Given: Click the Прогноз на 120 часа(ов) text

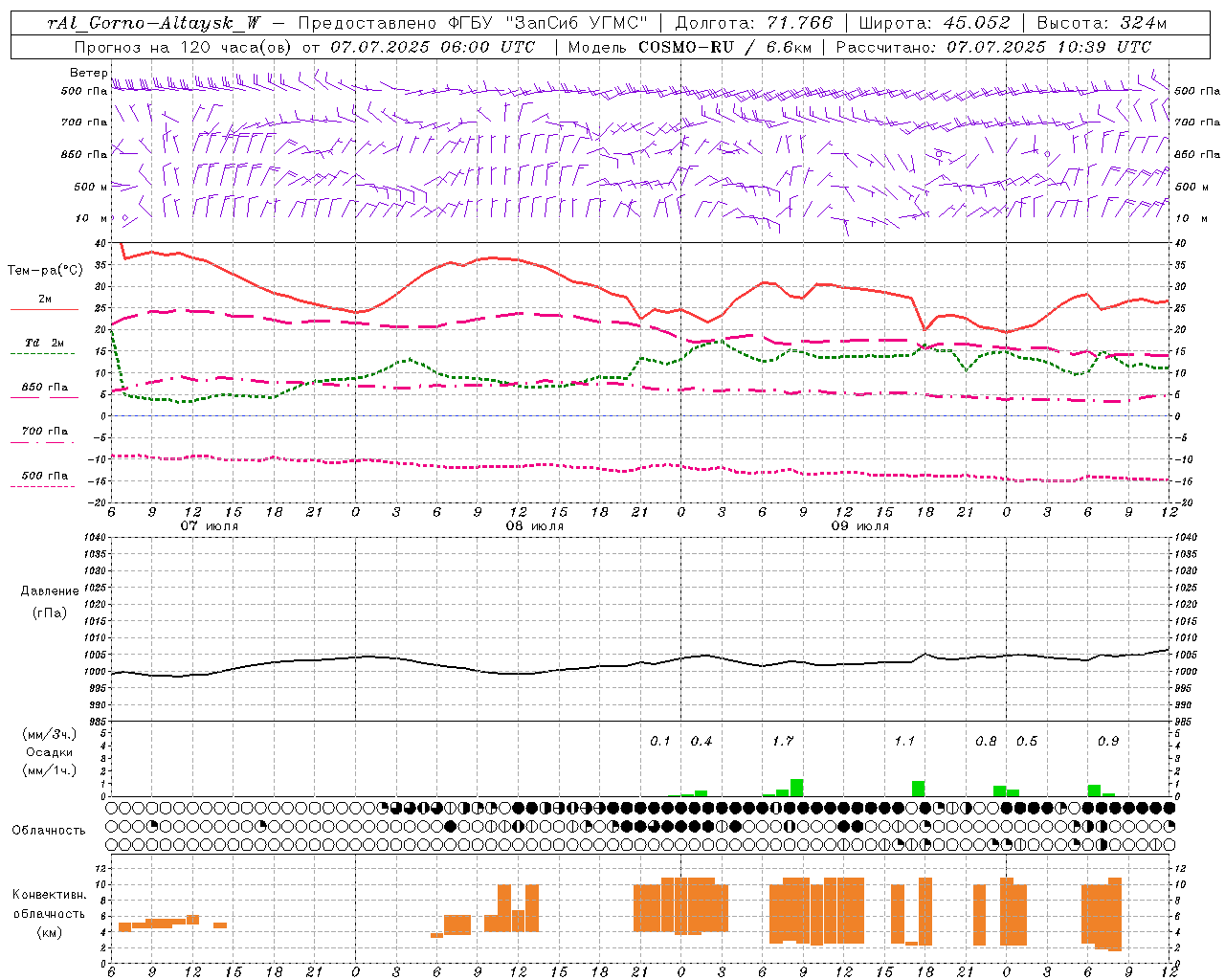Looking at the screenshot, I should click(183, 47).
